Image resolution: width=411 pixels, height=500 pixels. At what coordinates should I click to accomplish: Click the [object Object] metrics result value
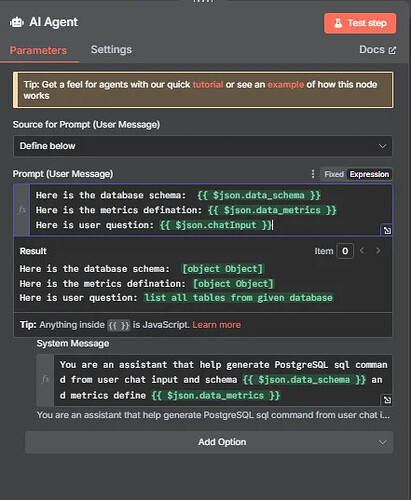233,284
